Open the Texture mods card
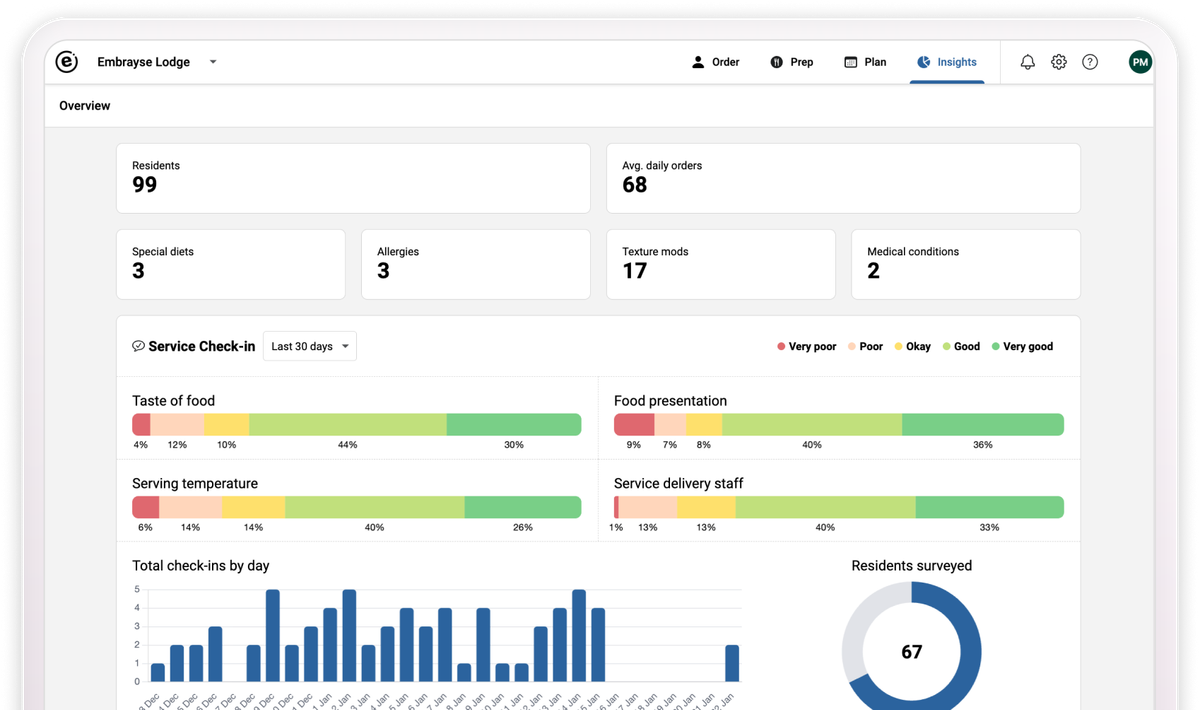This screenshot has height=710, width=1200. click(721, 264)
